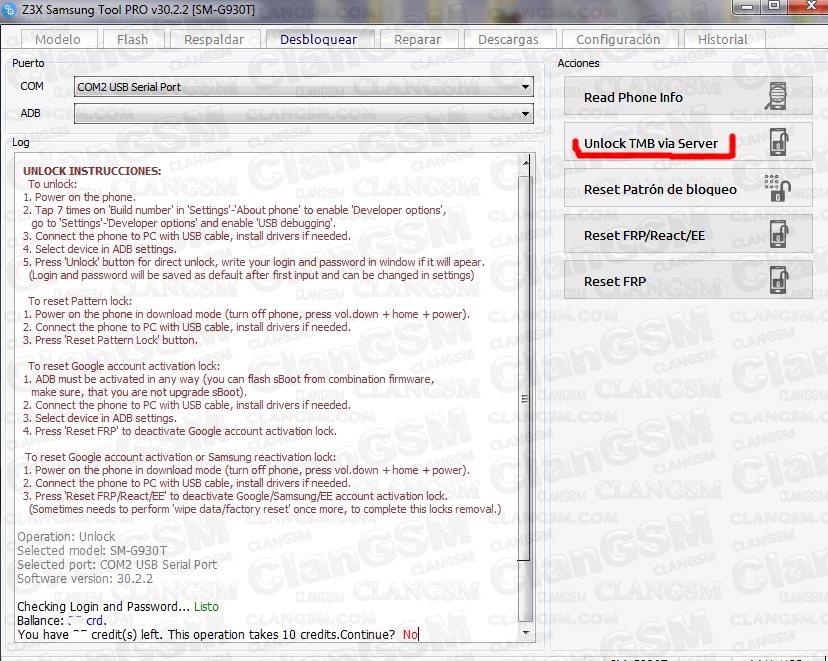Click the 'Ballance:' credits line

(x=61, y=620)
